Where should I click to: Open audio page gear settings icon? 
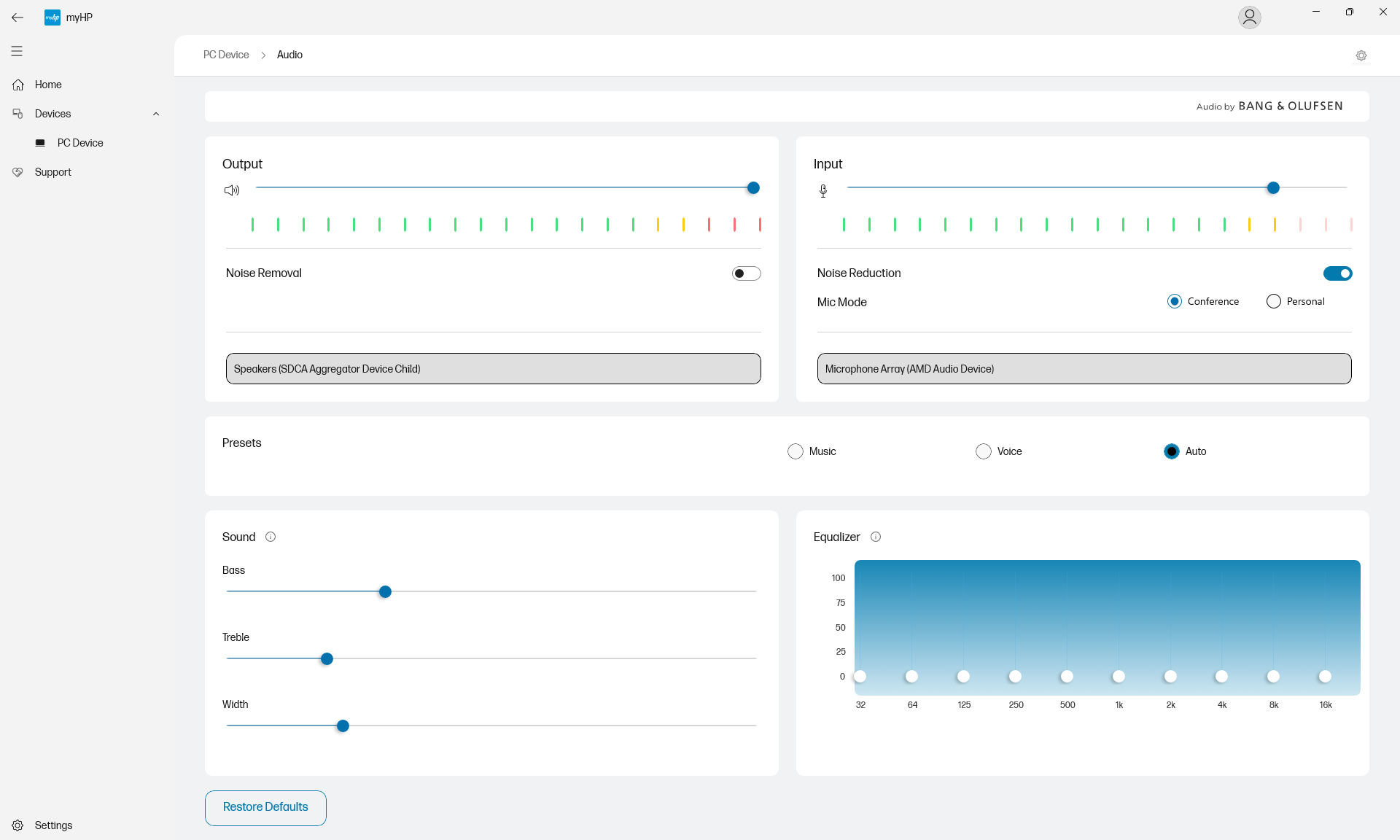[1361, 55]
